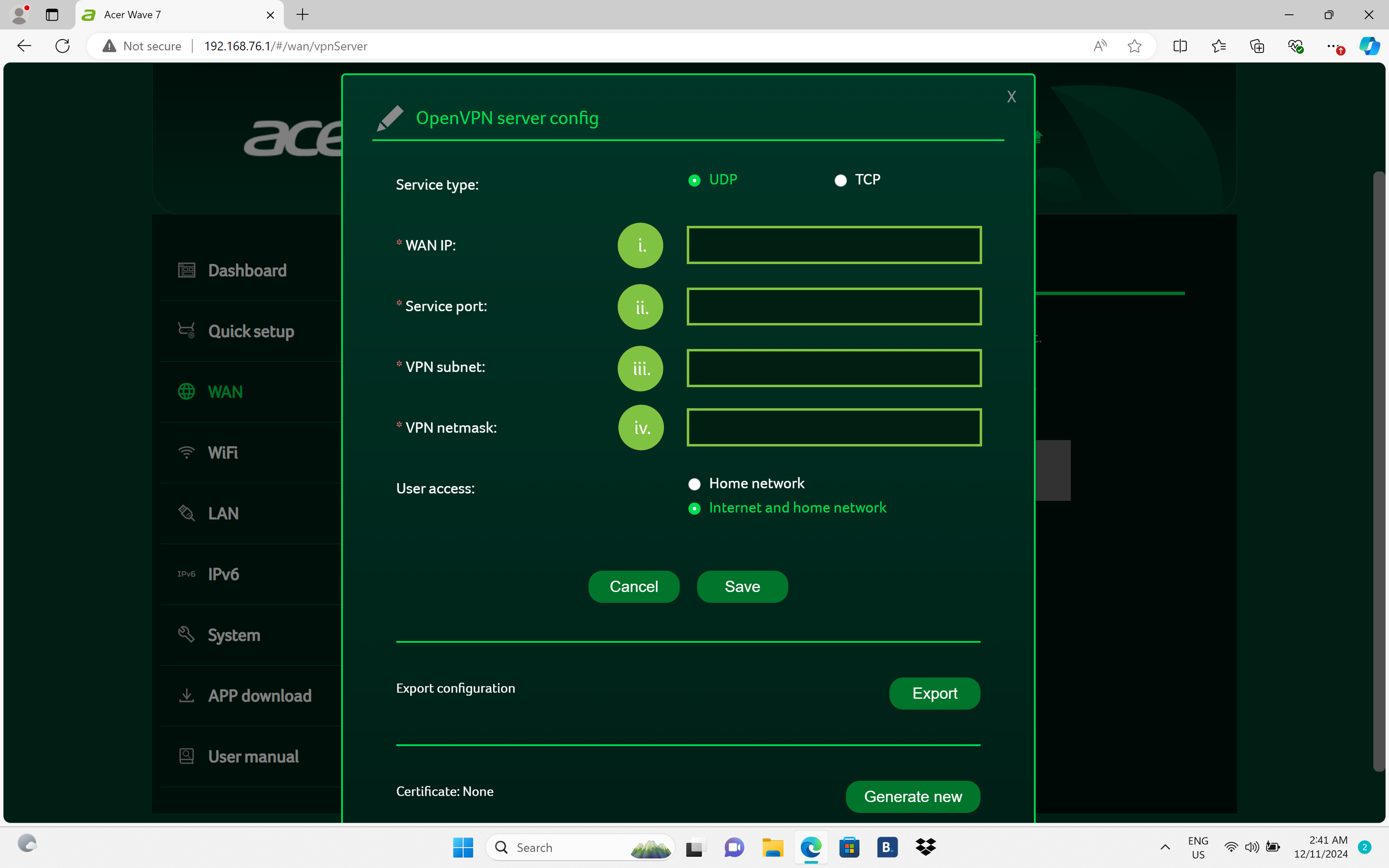Choose Internet and home network access
The image size is (1389, 868).
[x=694, y=509]
